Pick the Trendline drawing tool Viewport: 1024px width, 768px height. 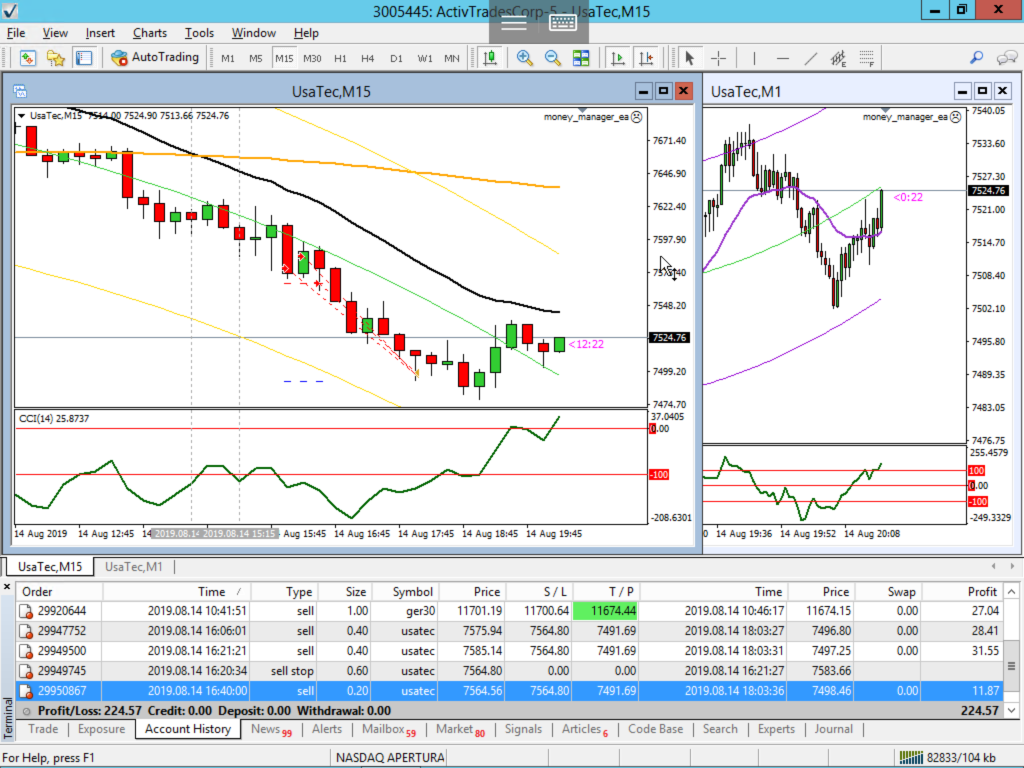810,58
